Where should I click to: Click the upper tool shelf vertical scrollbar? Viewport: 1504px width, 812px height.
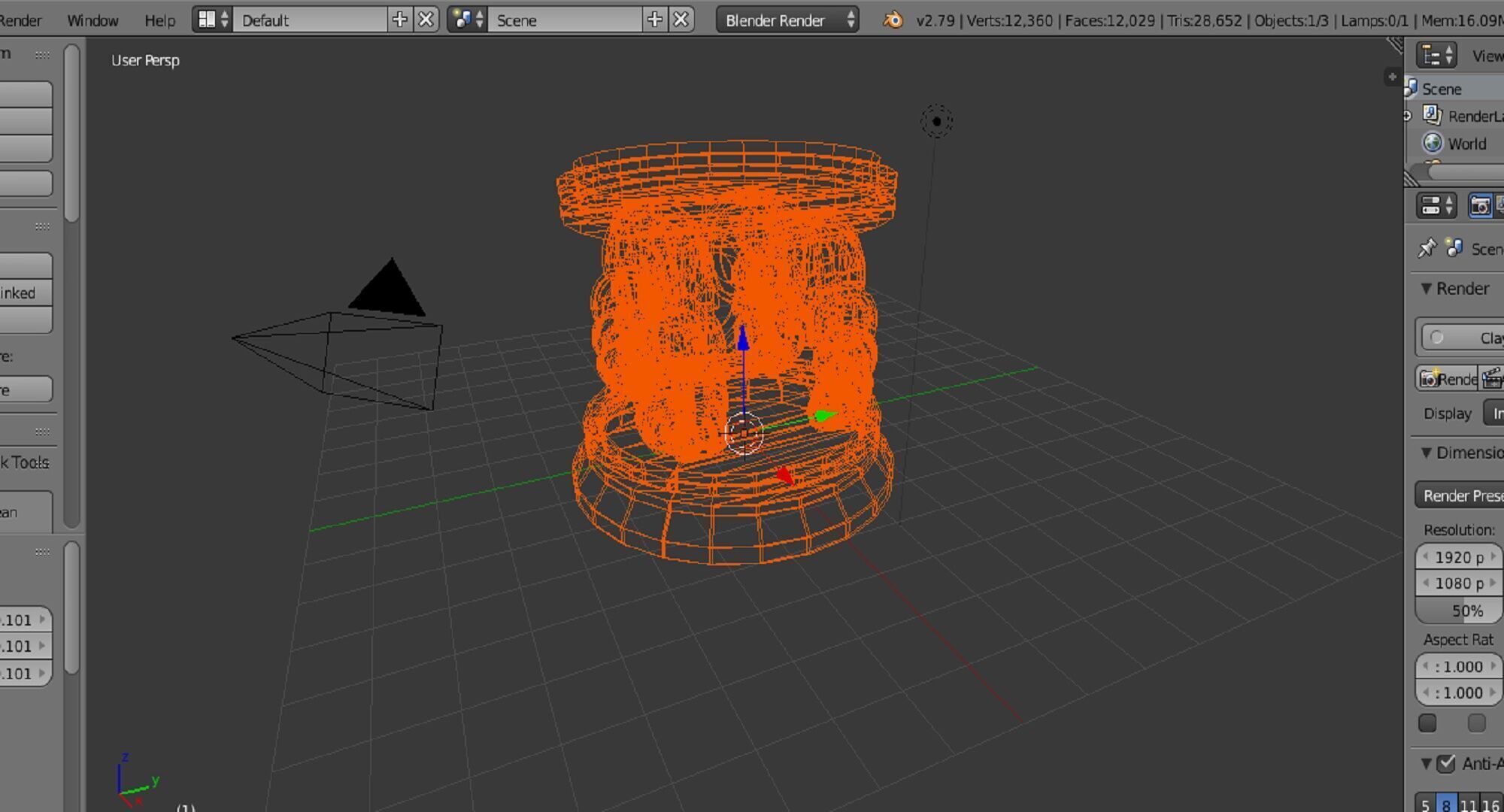71,133
